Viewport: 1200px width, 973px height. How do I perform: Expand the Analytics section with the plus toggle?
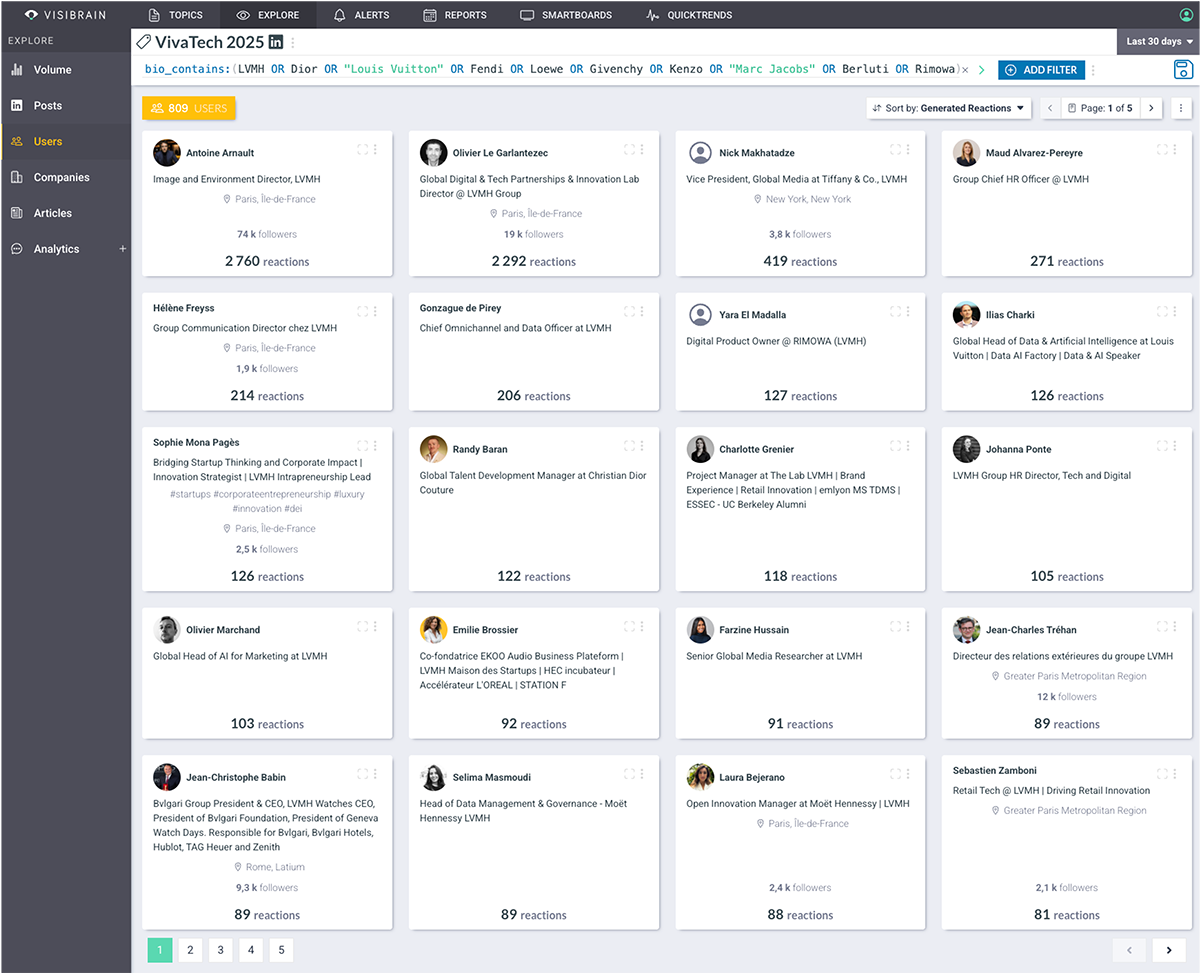pos(123,248)
